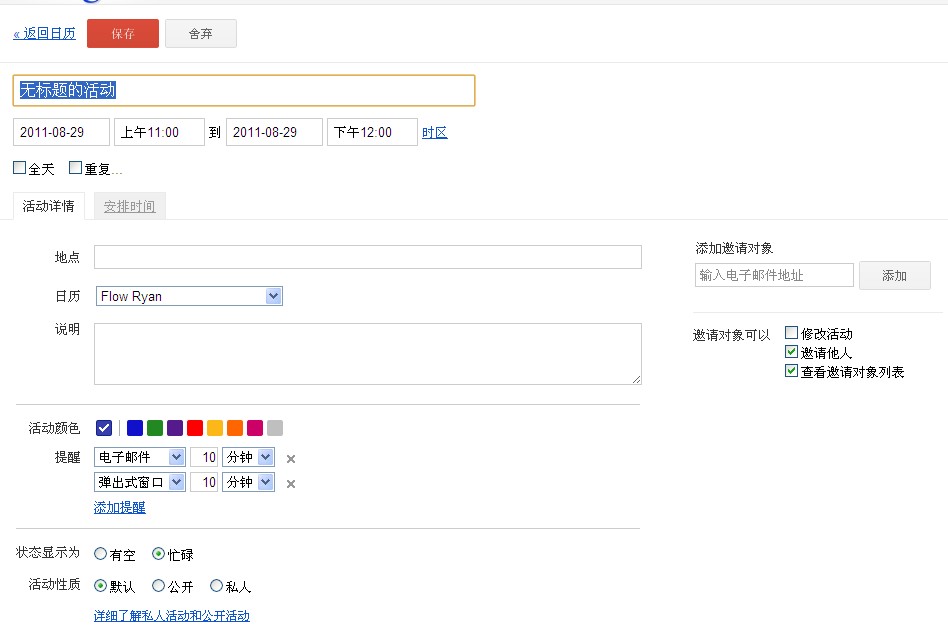Follow the 返回日历 link

45,34
